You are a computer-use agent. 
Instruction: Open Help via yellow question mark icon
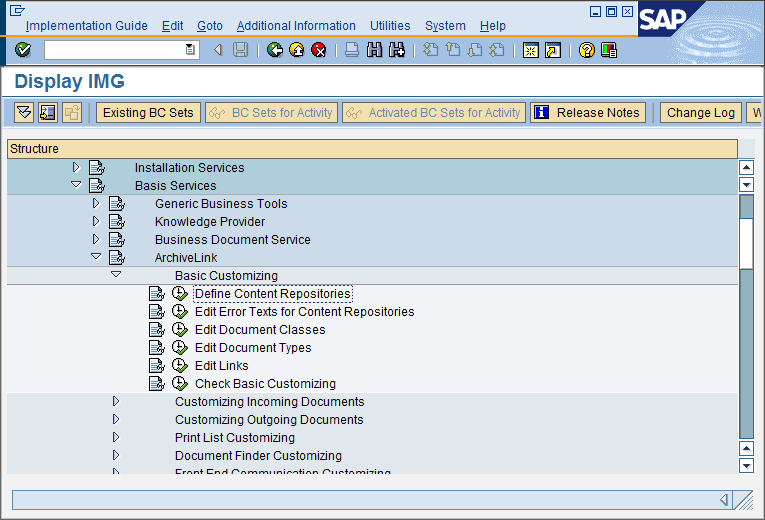[587, 50]
